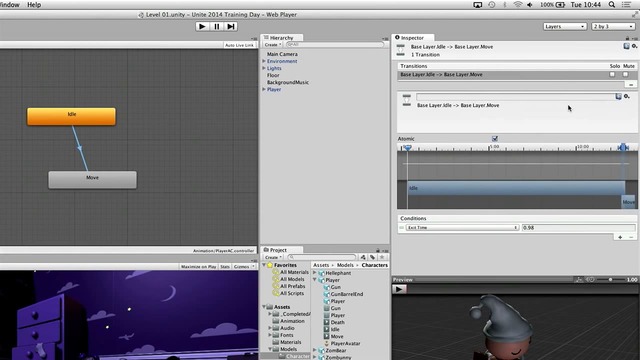
Task: Expand Player in Hierarchy
Action: pyautogui.click(x=264, y=89)
